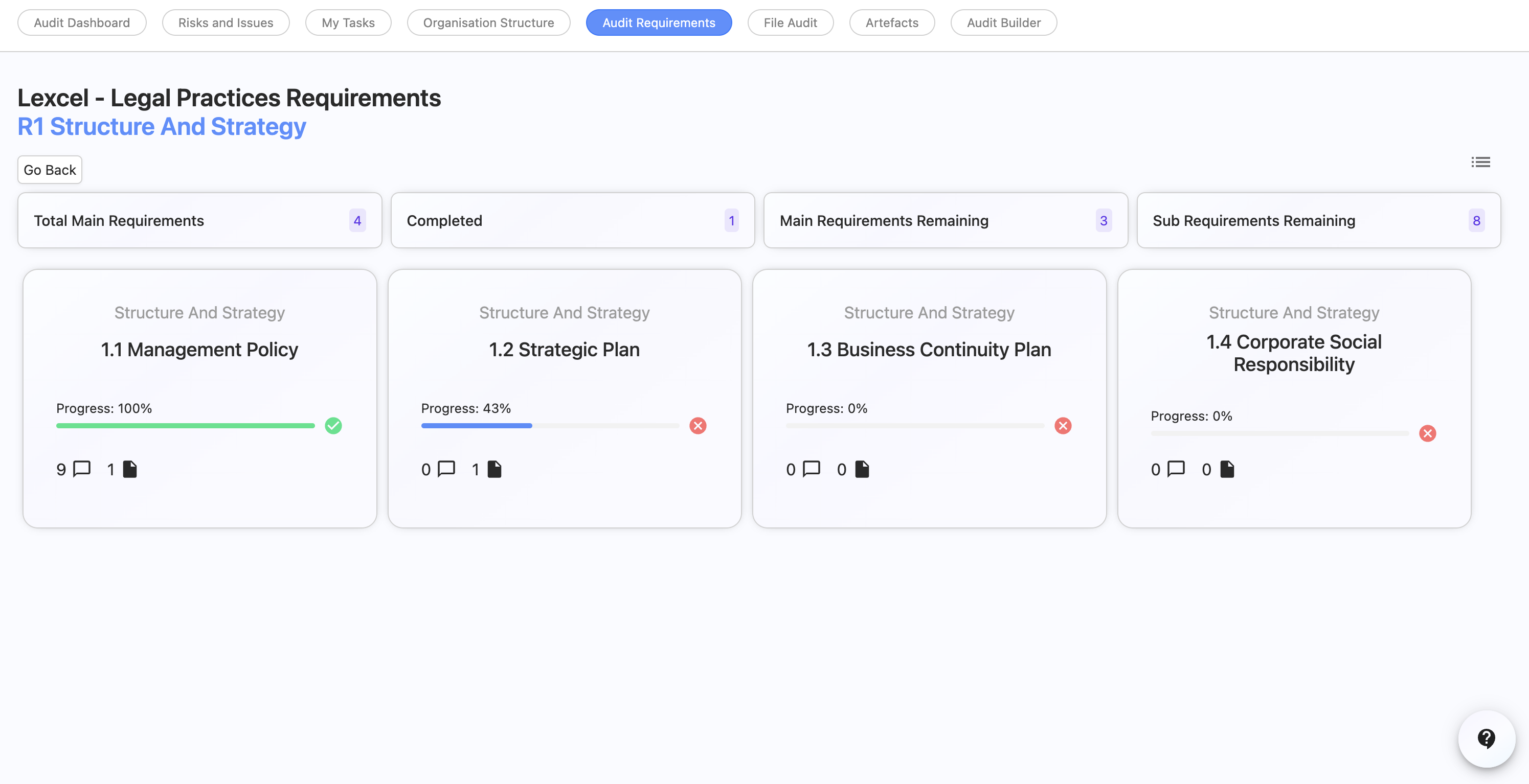Click red cross status on Strategic Plan
Viewport: 1529px width, 784px height.
698,425
